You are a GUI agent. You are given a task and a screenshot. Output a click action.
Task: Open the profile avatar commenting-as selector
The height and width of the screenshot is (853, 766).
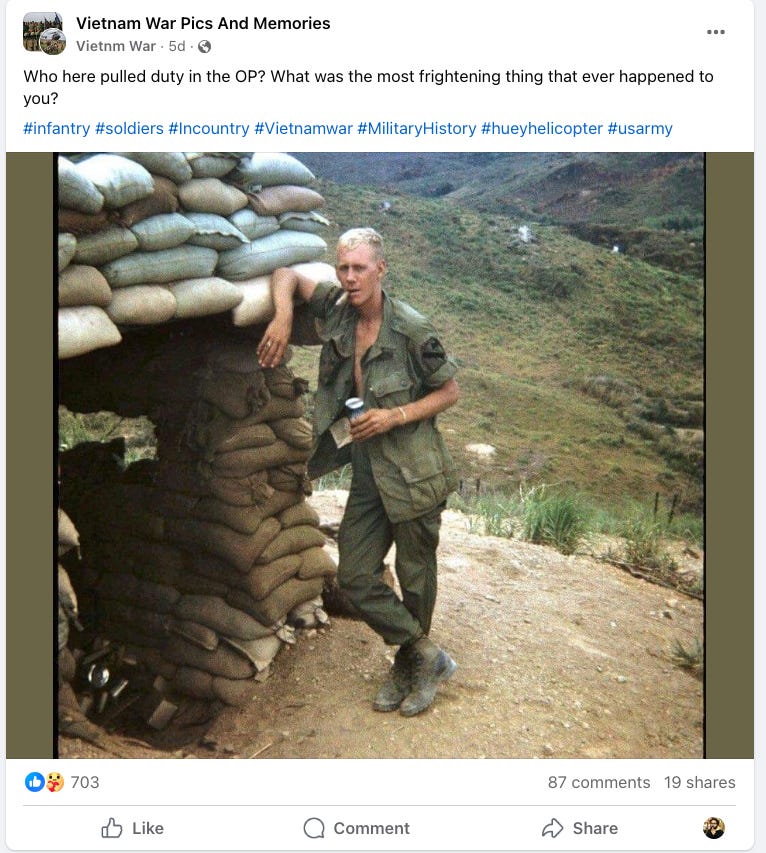(x=714, y=828)
